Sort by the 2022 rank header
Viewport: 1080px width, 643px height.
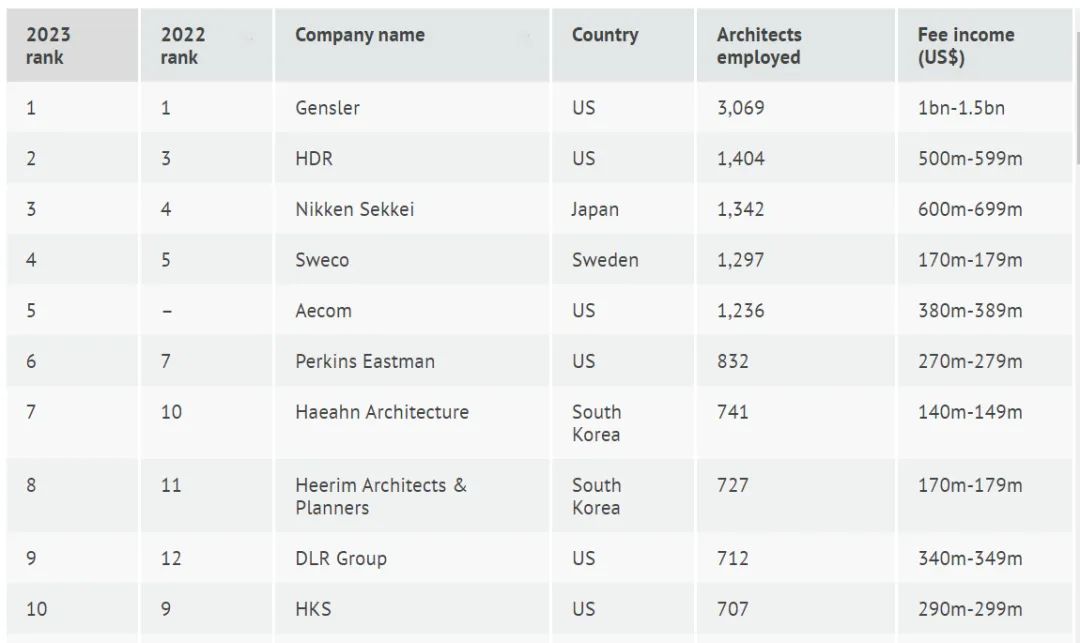pyautogui.click(x=207, y=45)
